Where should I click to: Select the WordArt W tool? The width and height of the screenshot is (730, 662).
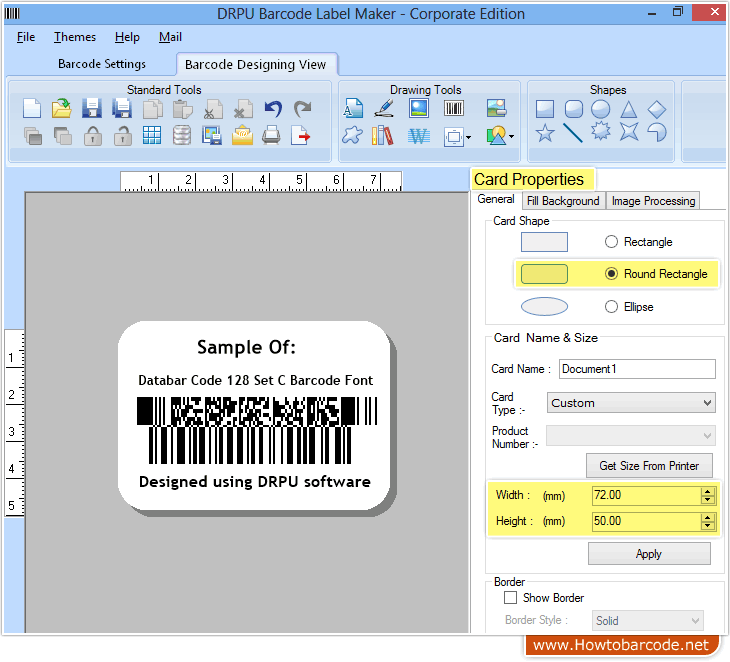point(419,136)
